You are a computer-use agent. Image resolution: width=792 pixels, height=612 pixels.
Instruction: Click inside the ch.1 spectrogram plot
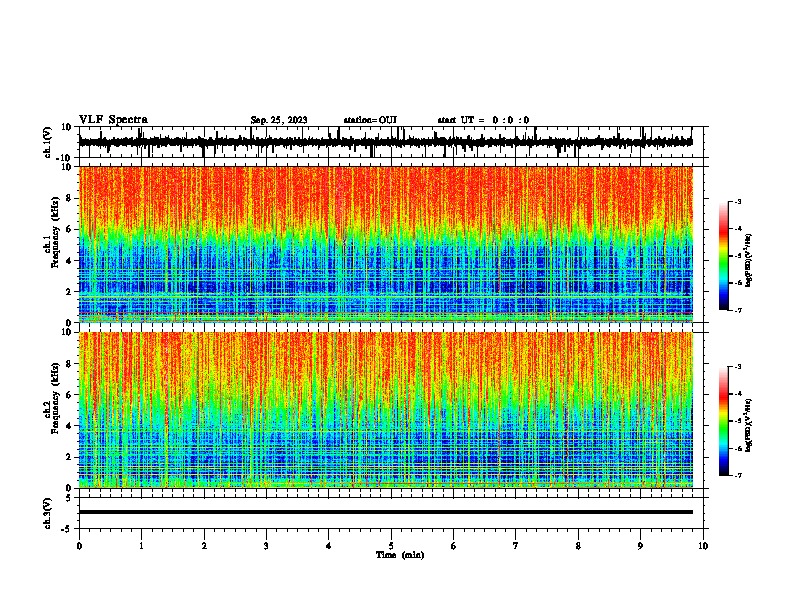[386, 244]
